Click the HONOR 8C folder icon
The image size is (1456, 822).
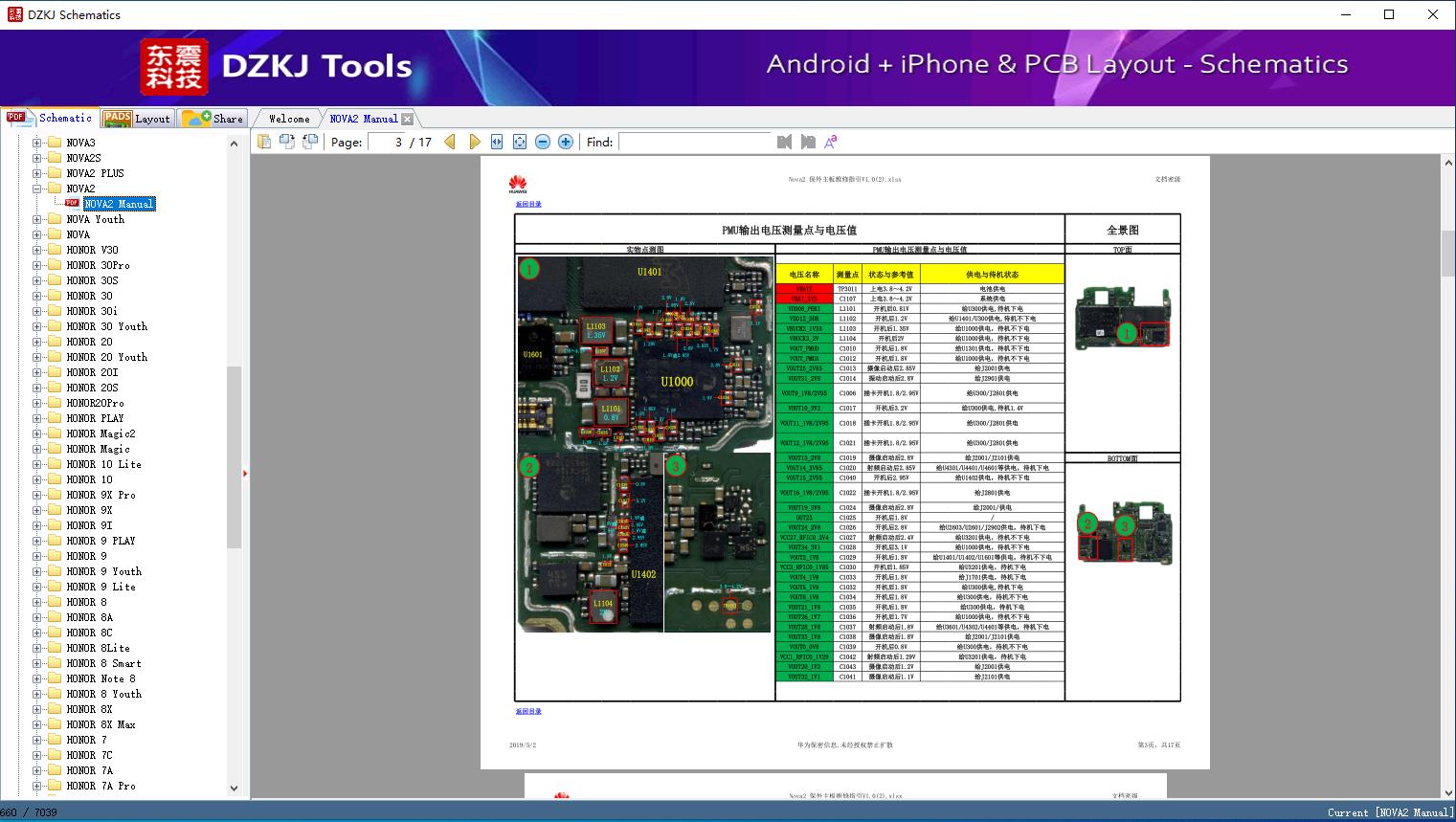[55, 633]
